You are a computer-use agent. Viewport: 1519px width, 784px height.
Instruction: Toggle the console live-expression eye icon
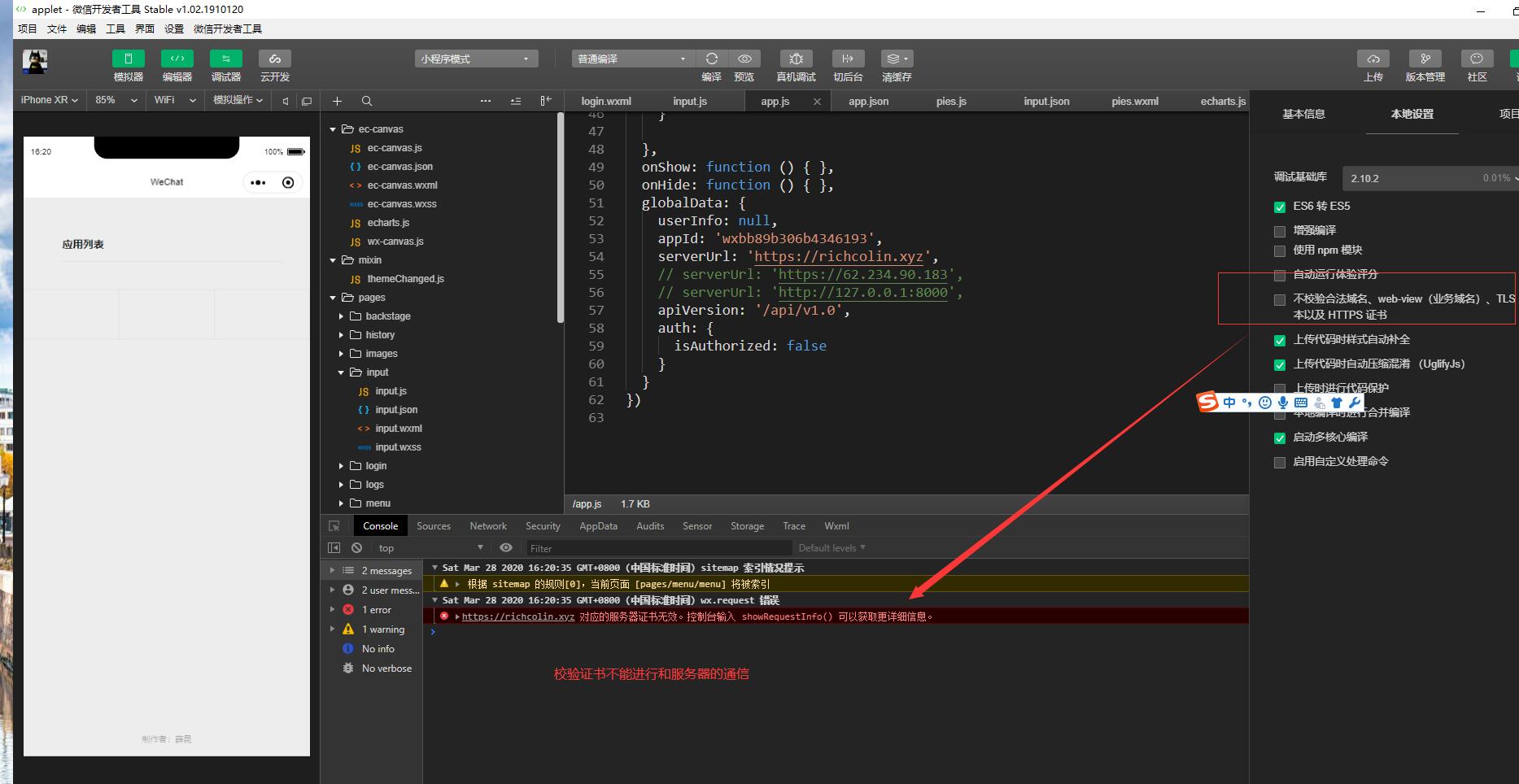(506, 547)
